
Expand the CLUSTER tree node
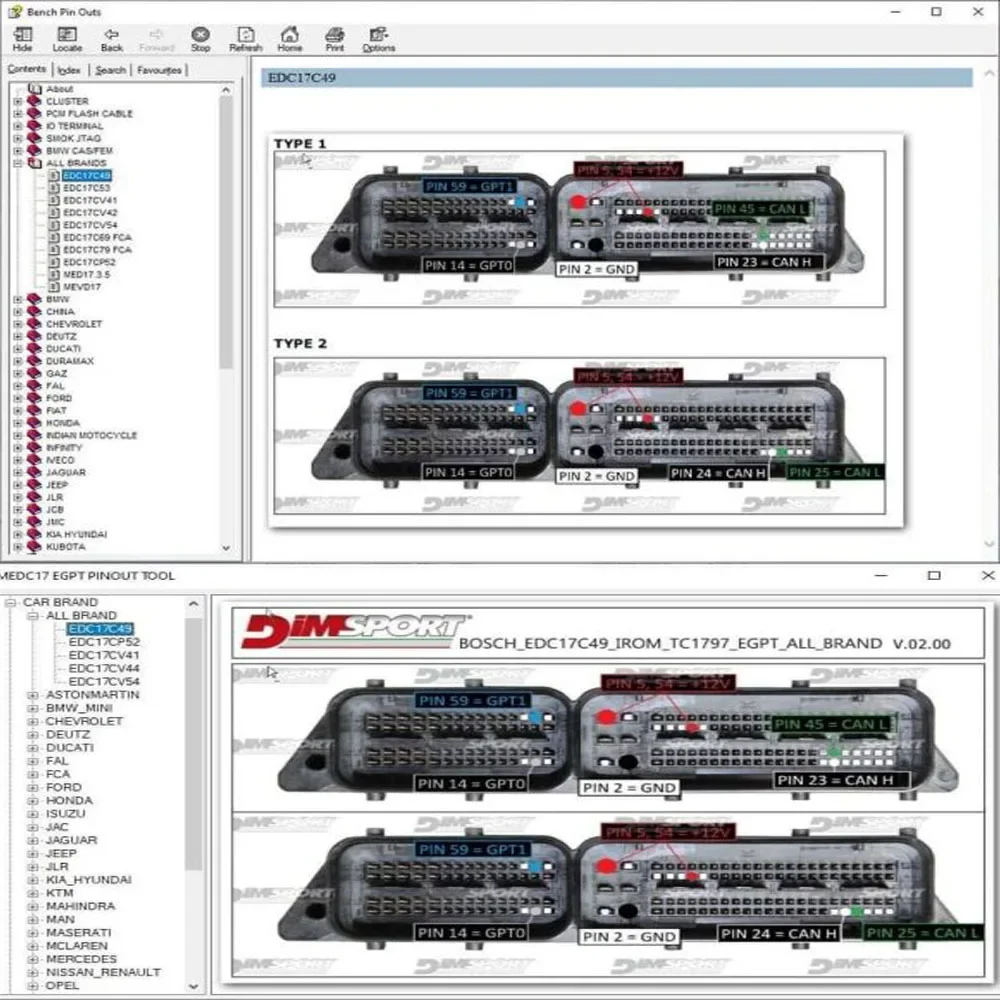click(18, 101)
